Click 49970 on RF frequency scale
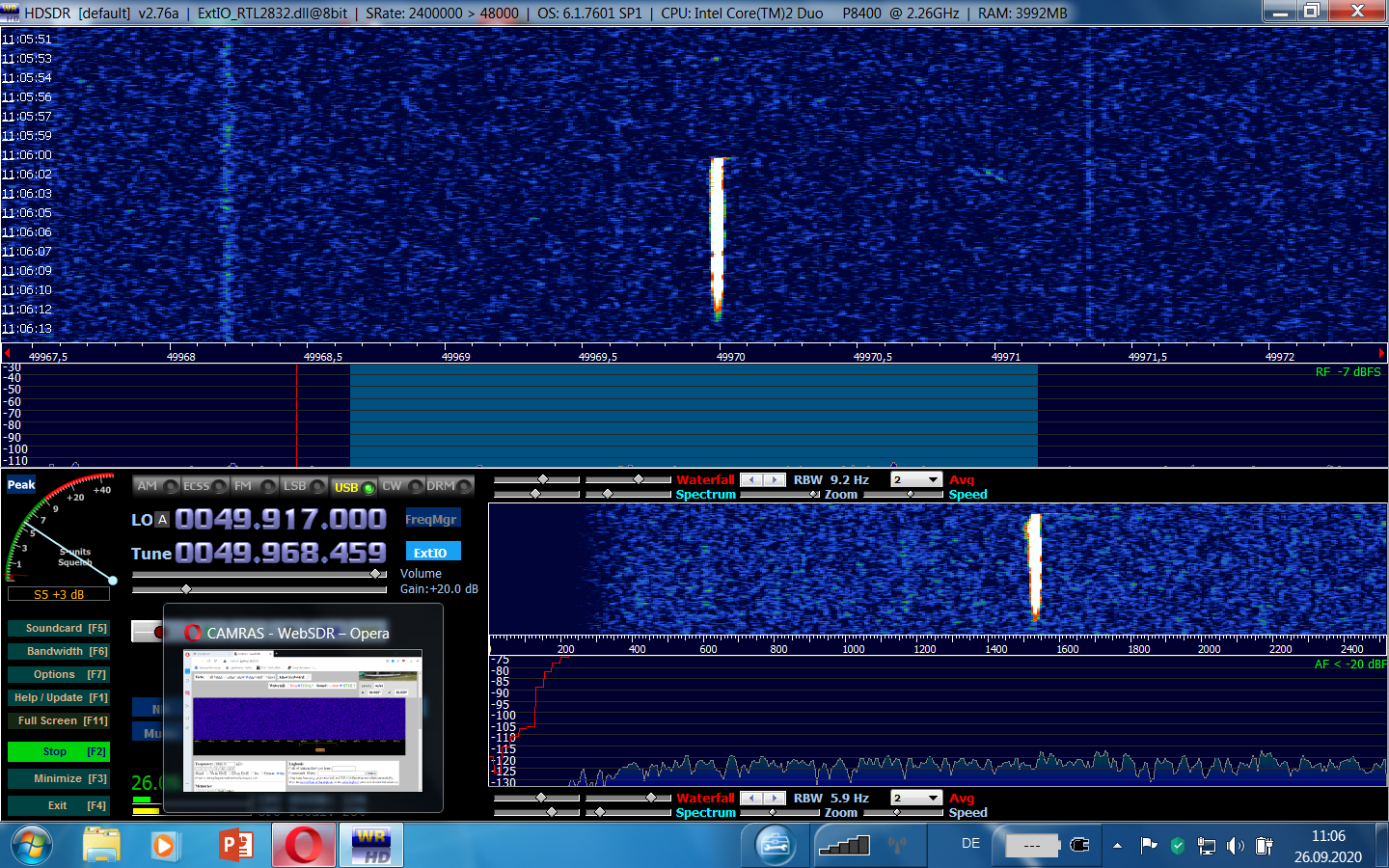Viewport: 1389px width, 868px height. (730, 357)
